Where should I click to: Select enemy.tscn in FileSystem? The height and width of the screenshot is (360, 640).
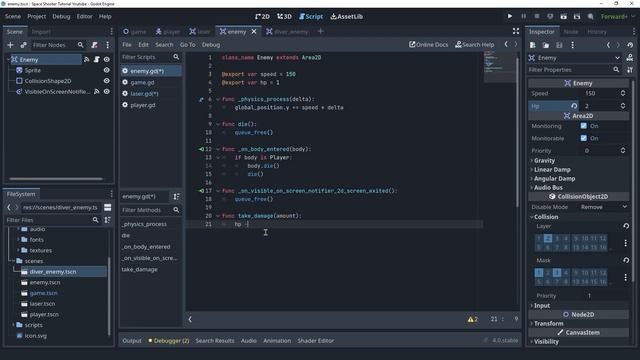click(44, 282)
